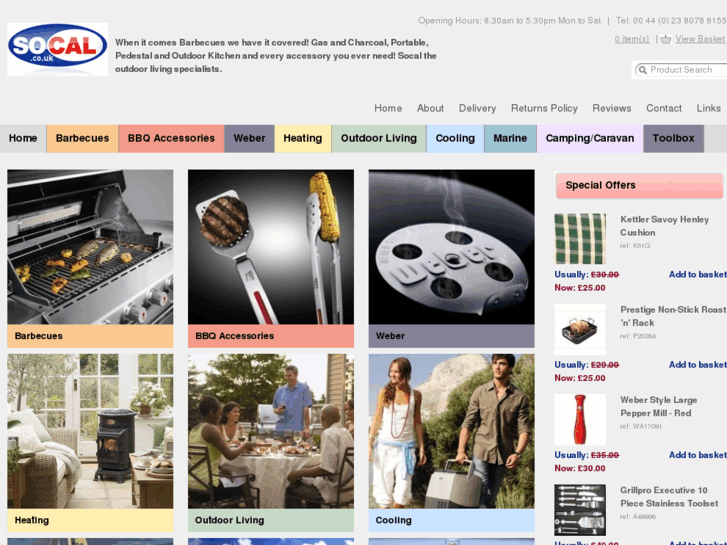Open Grillpro Executive Toolset thumbnail

[580, 510]
